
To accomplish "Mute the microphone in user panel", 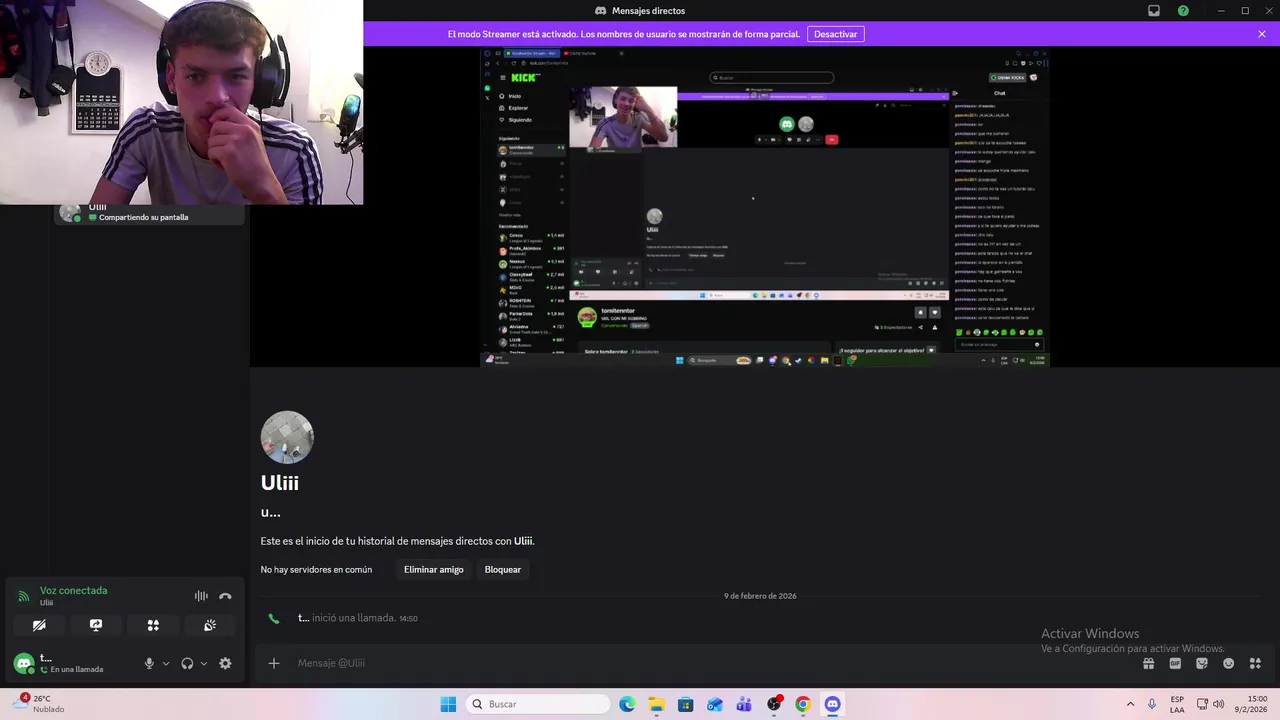I will [149, 663].
